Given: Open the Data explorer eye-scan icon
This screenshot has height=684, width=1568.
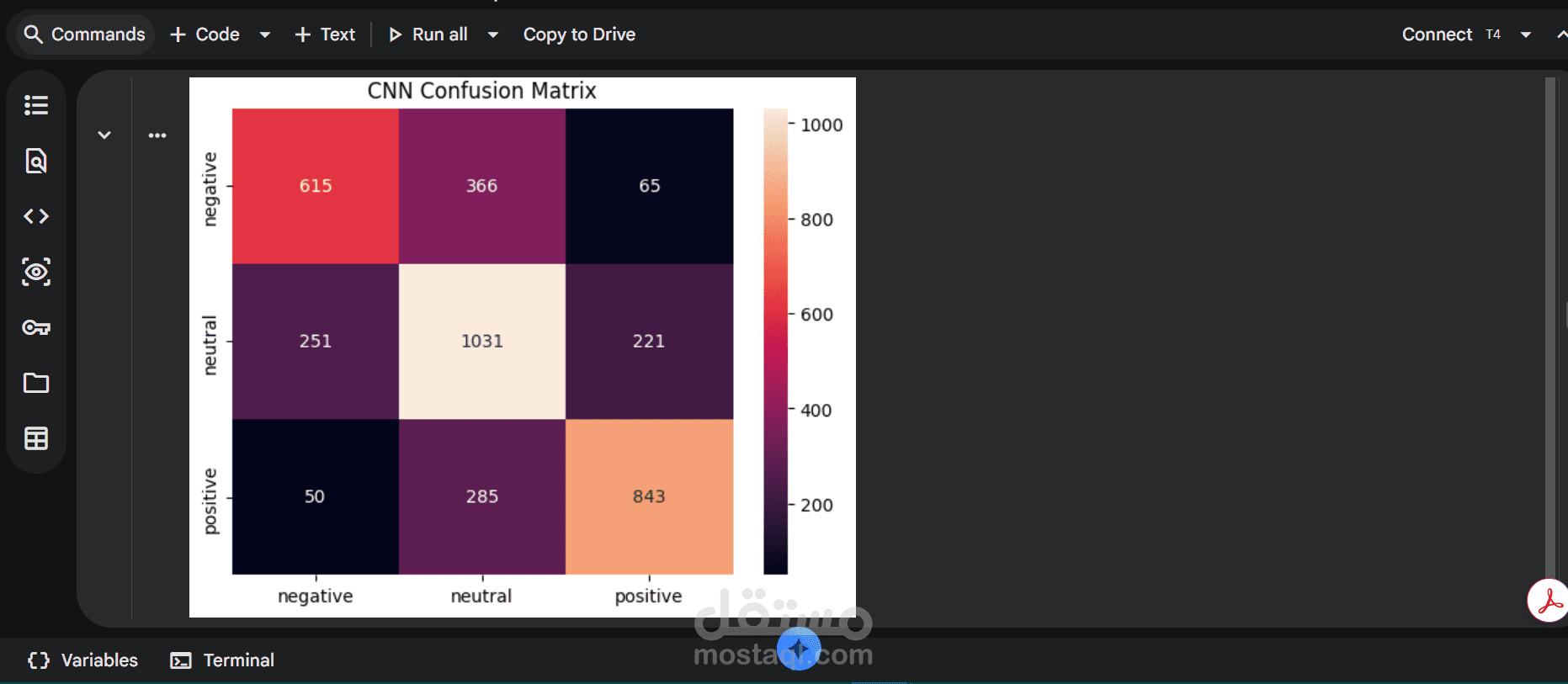Looking at the screenshot, I should click(36, 272).
